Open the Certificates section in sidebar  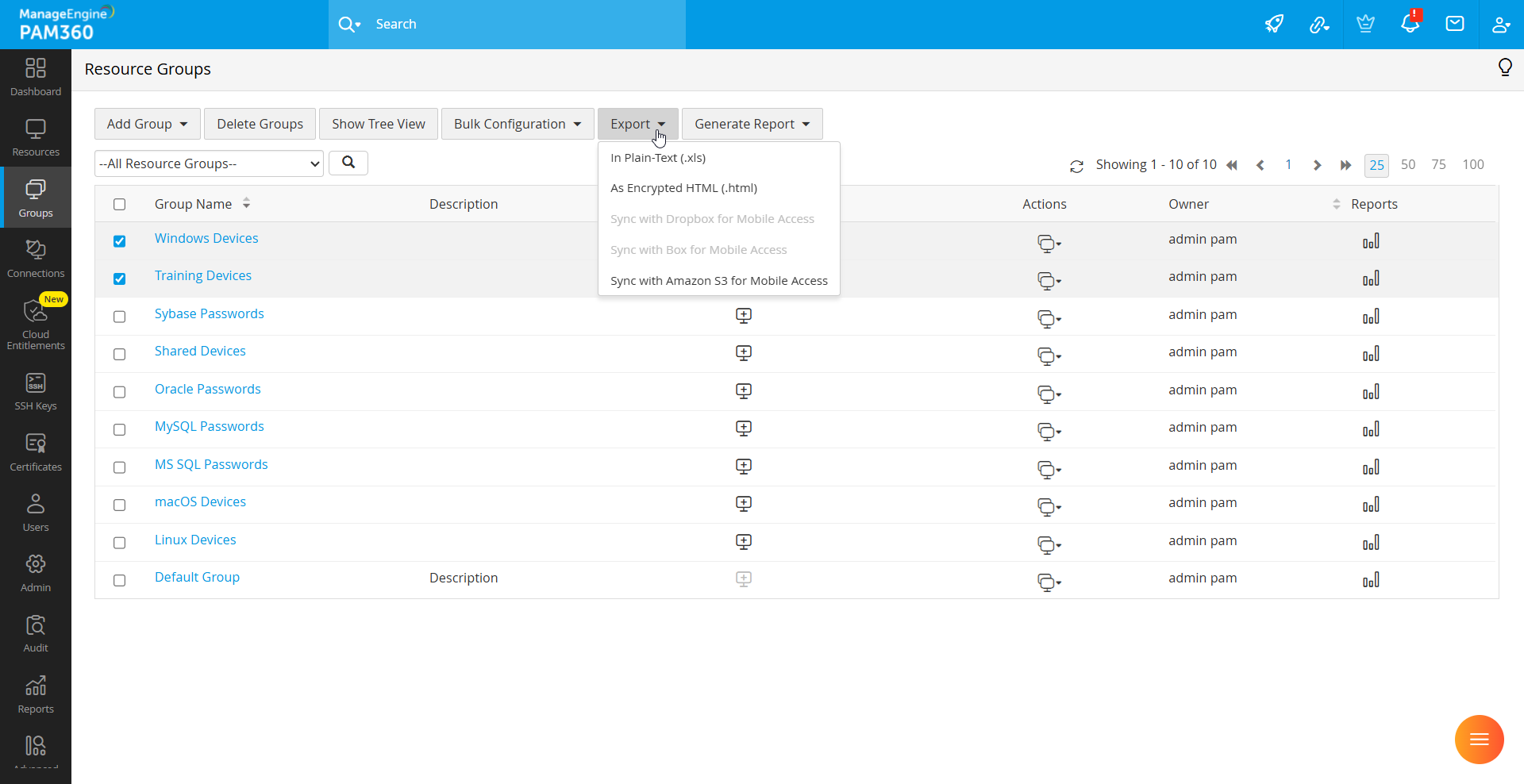click(x=36, y=449)
